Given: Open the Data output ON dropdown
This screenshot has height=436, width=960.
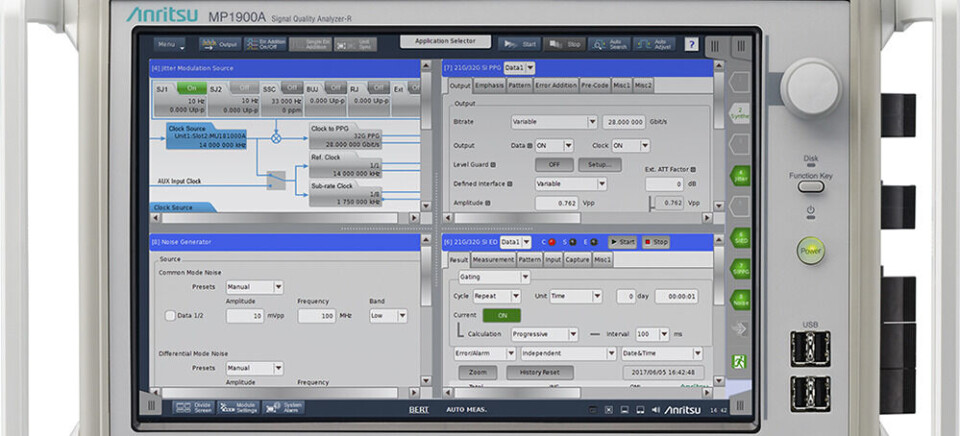Looking at the screenshot, I should pos(554,146).
